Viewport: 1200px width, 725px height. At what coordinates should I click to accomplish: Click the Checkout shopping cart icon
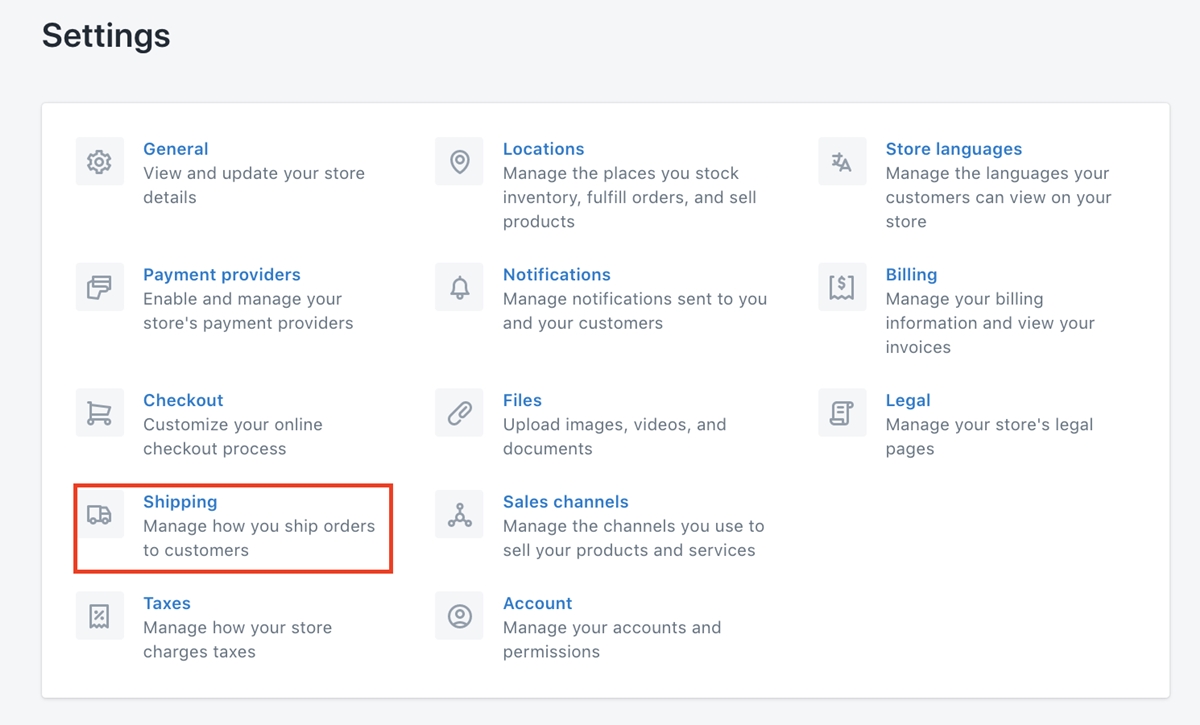click(99, 413)
